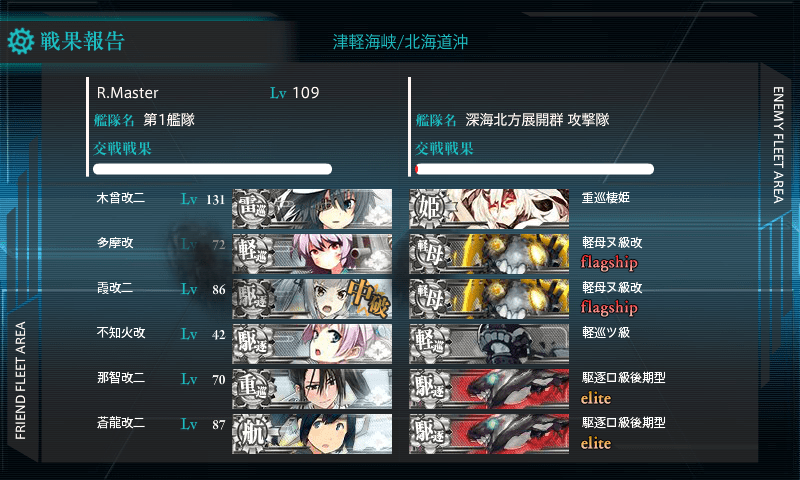Viewport: 800px width, 480px height.
Task: Click the 姫 badge on 重巡棲姫's banner
Action: tap(430, 209)
